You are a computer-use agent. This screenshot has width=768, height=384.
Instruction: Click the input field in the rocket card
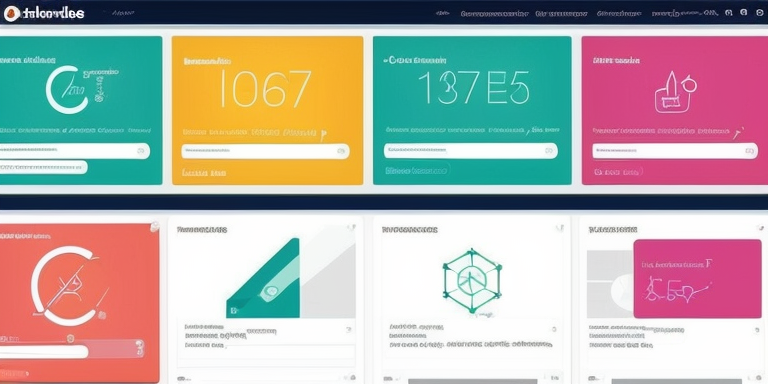[674, 151]
